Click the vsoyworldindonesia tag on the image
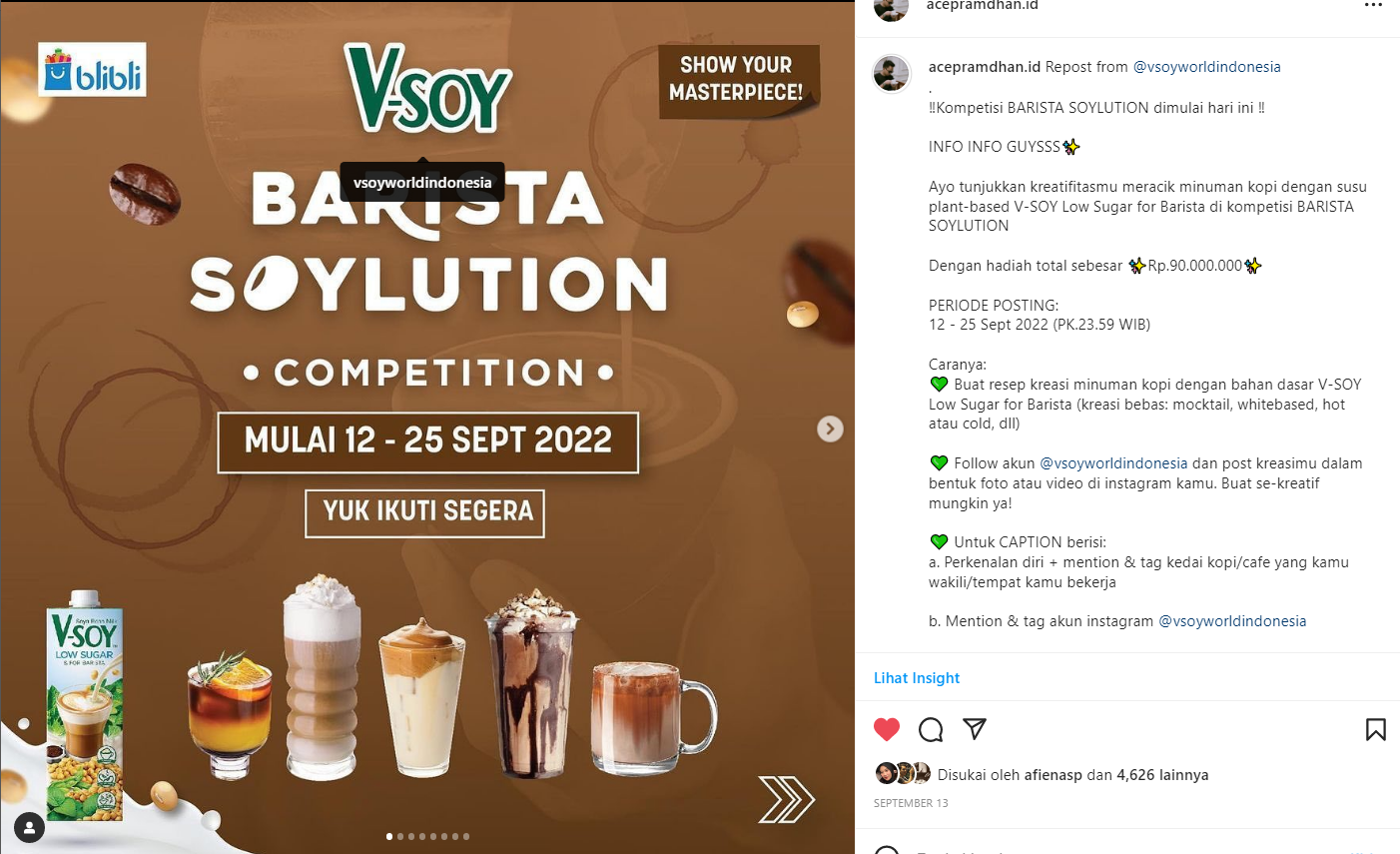 tap(422, 183)
